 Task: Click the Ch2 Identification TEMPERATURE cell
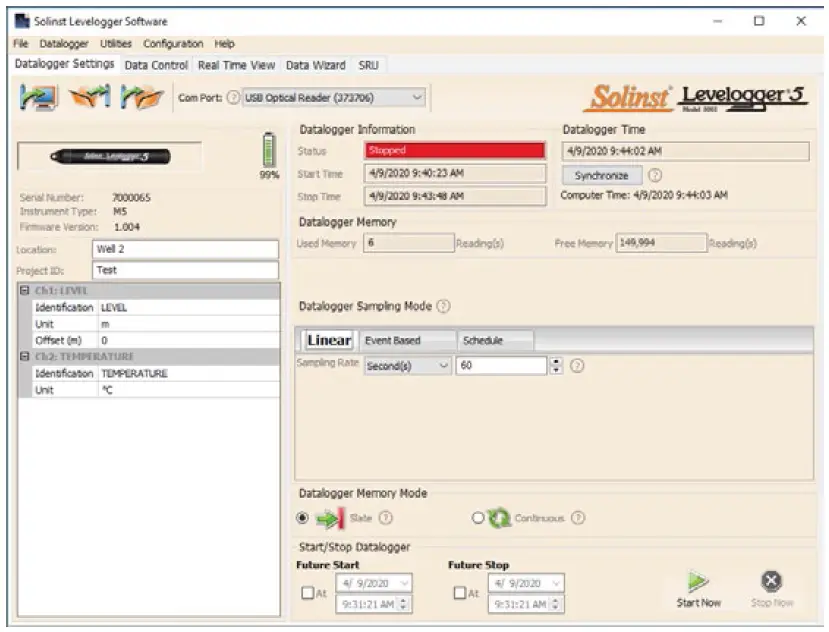pyautogui.click(x=188, y=373)
